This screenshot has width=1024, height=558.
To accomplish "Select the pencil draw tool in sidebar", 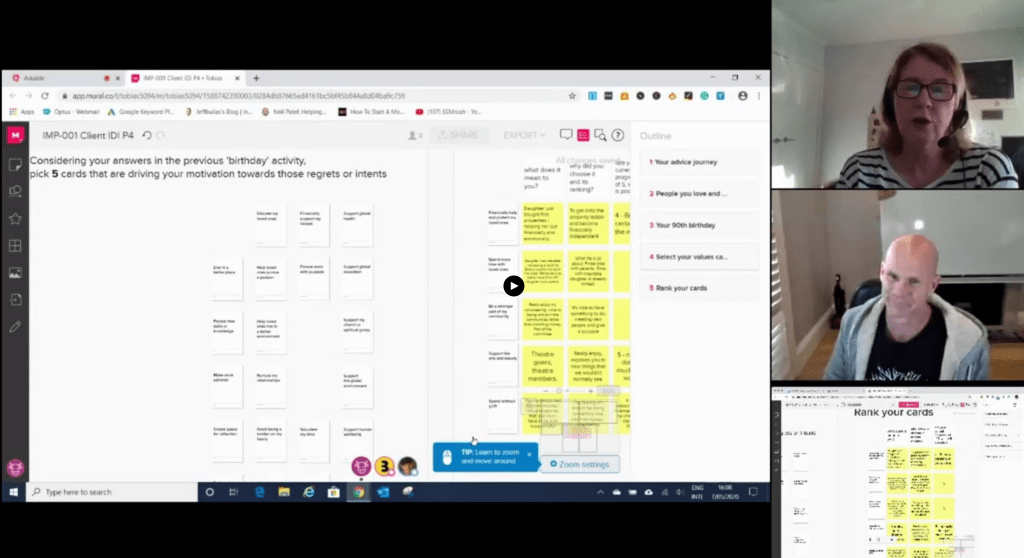I will [x=15, y=326].
